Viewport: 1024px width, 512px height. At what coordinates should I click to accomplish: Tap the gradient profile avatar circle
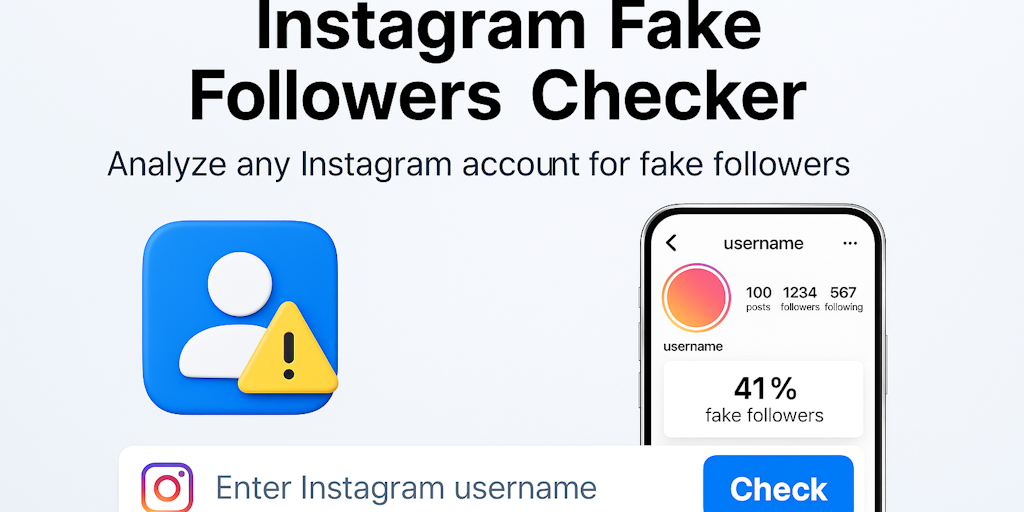[697, 299]
